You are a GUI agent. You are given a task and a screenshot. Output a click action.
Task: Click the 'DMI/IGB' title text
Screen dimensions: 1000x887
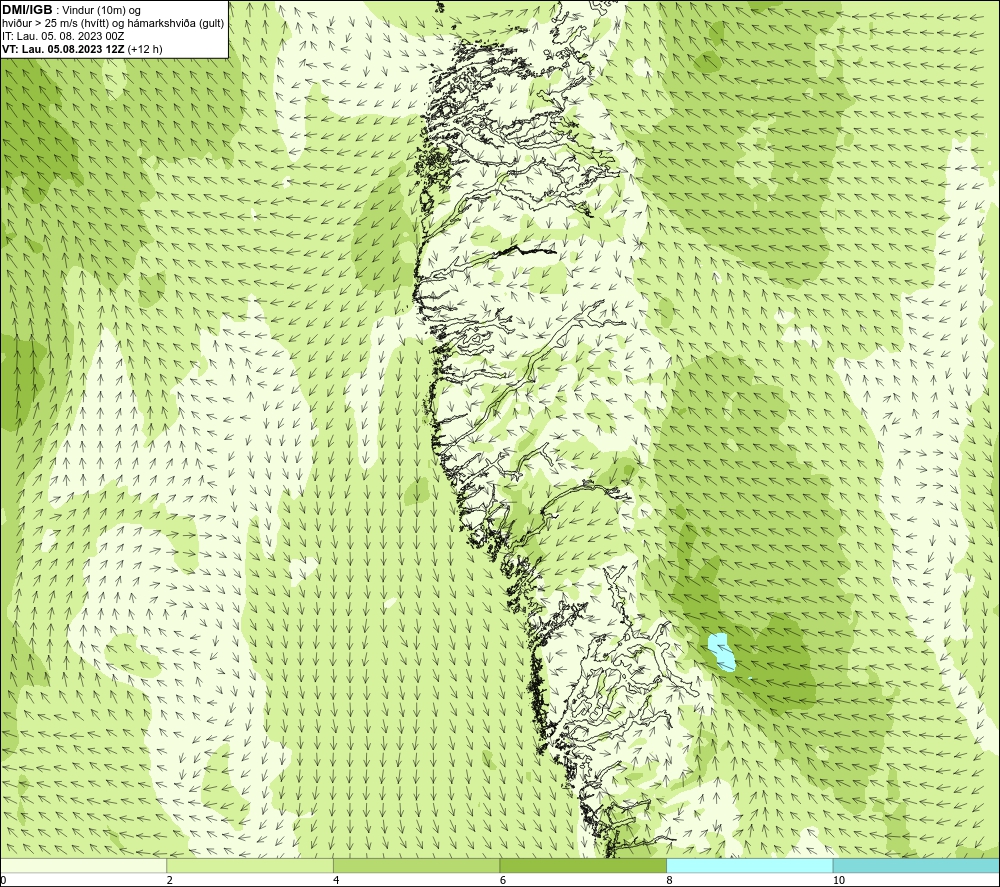point(27,10)
